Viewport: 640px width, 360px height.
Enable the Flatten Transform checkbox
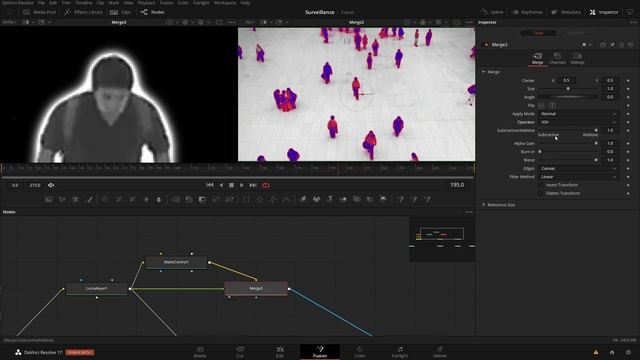point(541,193)
